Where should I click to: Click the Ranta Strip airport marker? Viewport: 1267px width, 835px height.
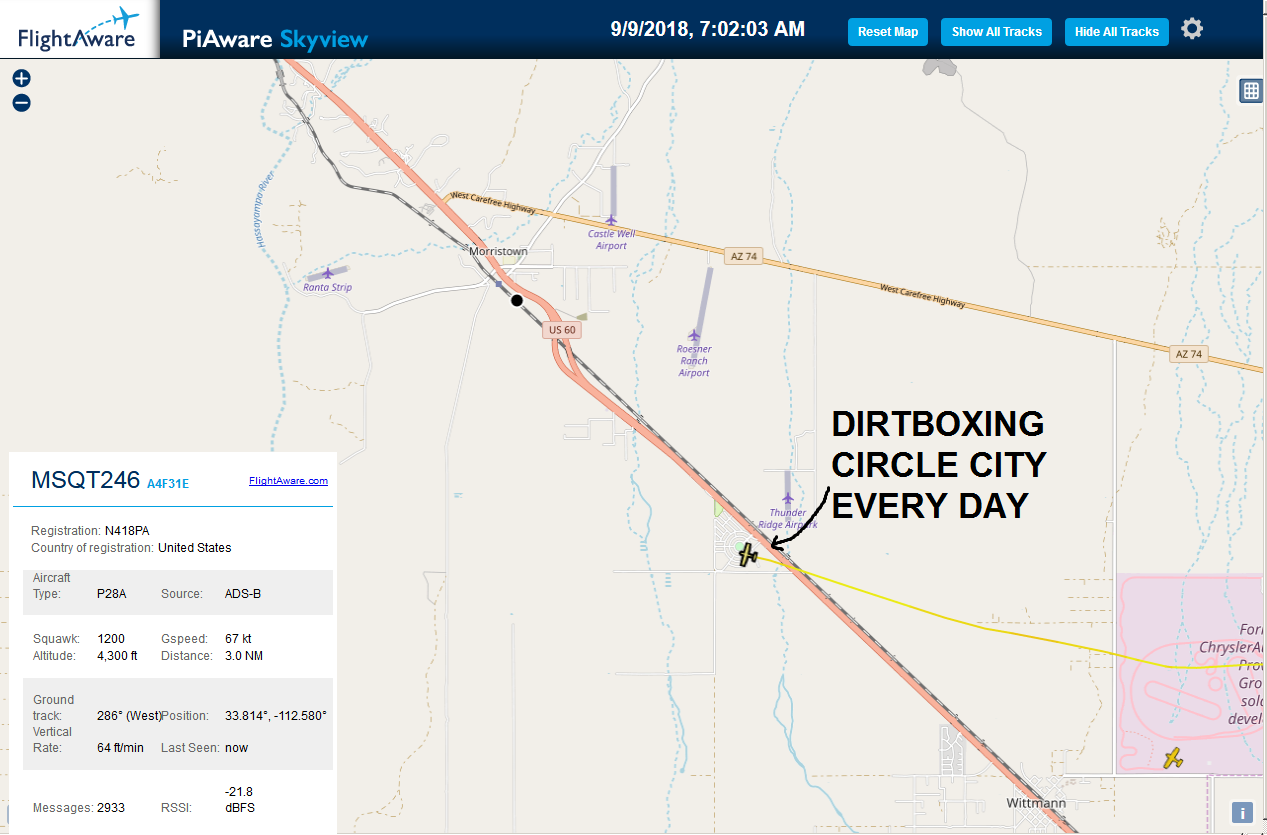coord(327,273)
